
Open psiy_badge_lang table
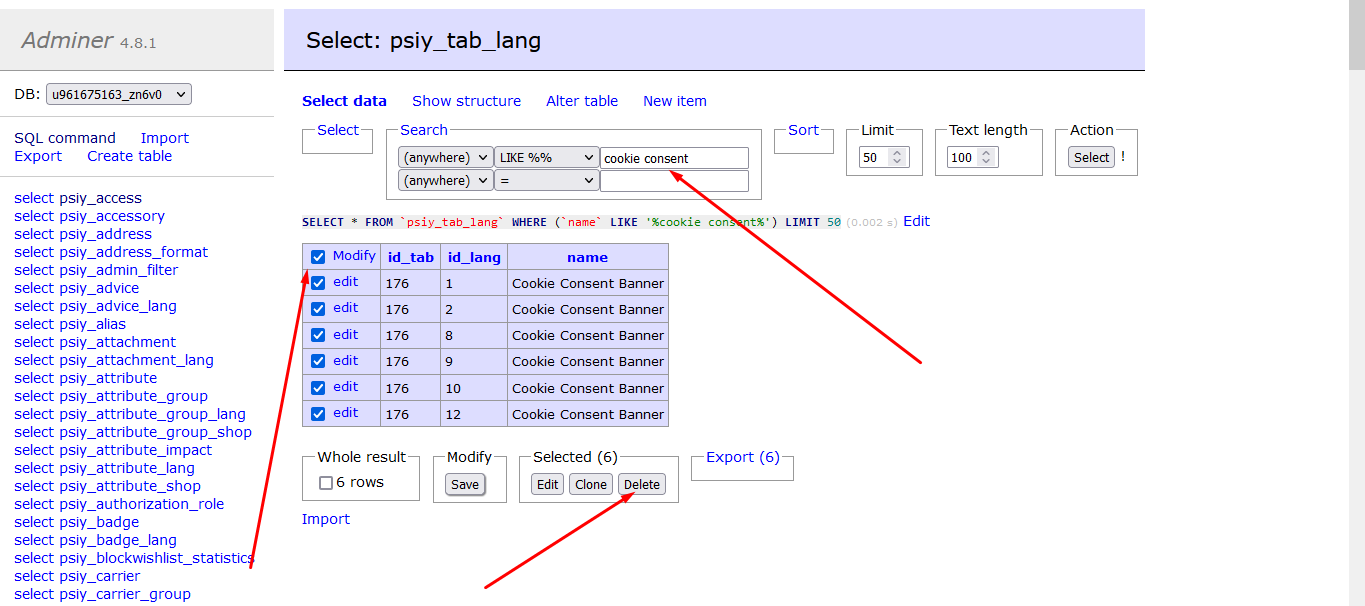(118, 540)
